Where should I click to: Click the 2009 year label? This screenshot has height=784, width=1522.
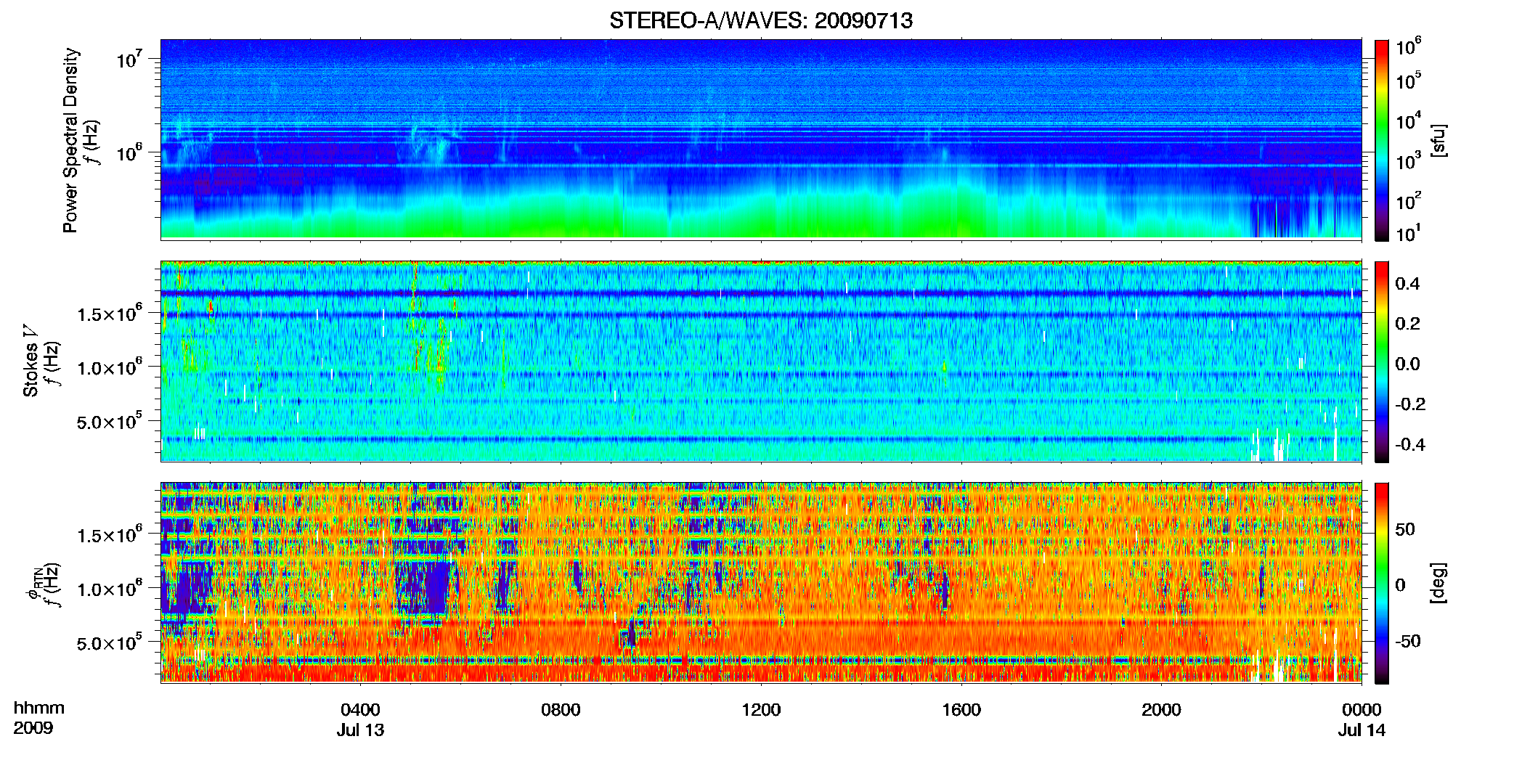click(33, 727)
